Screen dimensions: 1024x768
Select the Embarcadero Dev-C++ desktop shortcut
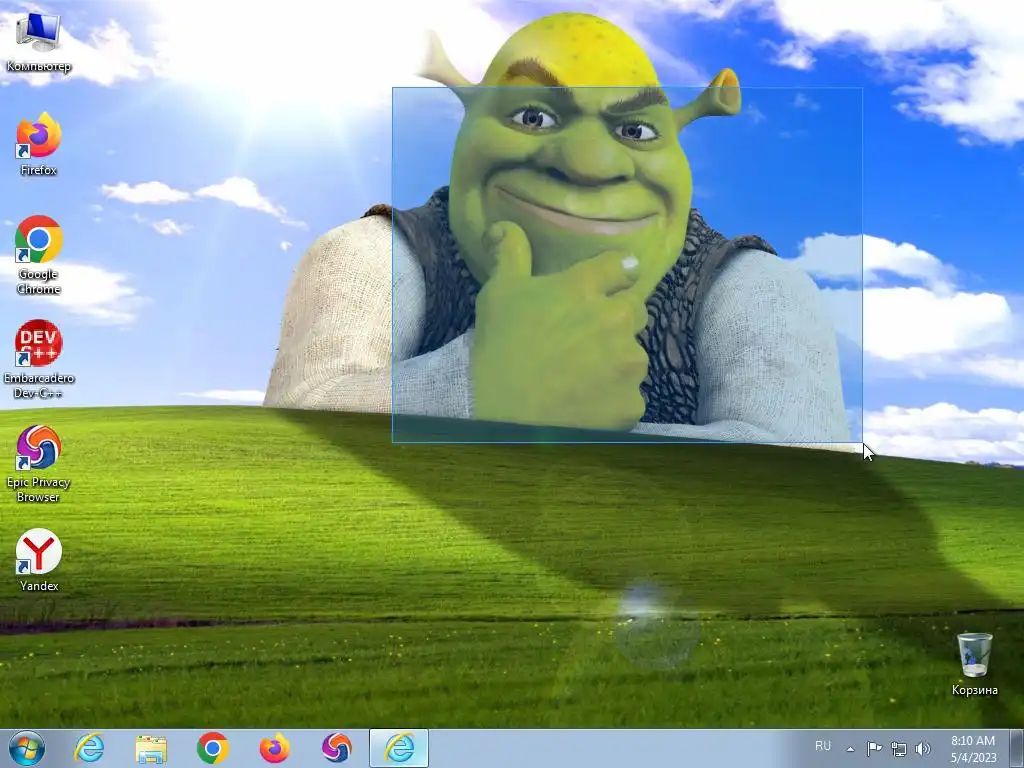click(38, 359)
